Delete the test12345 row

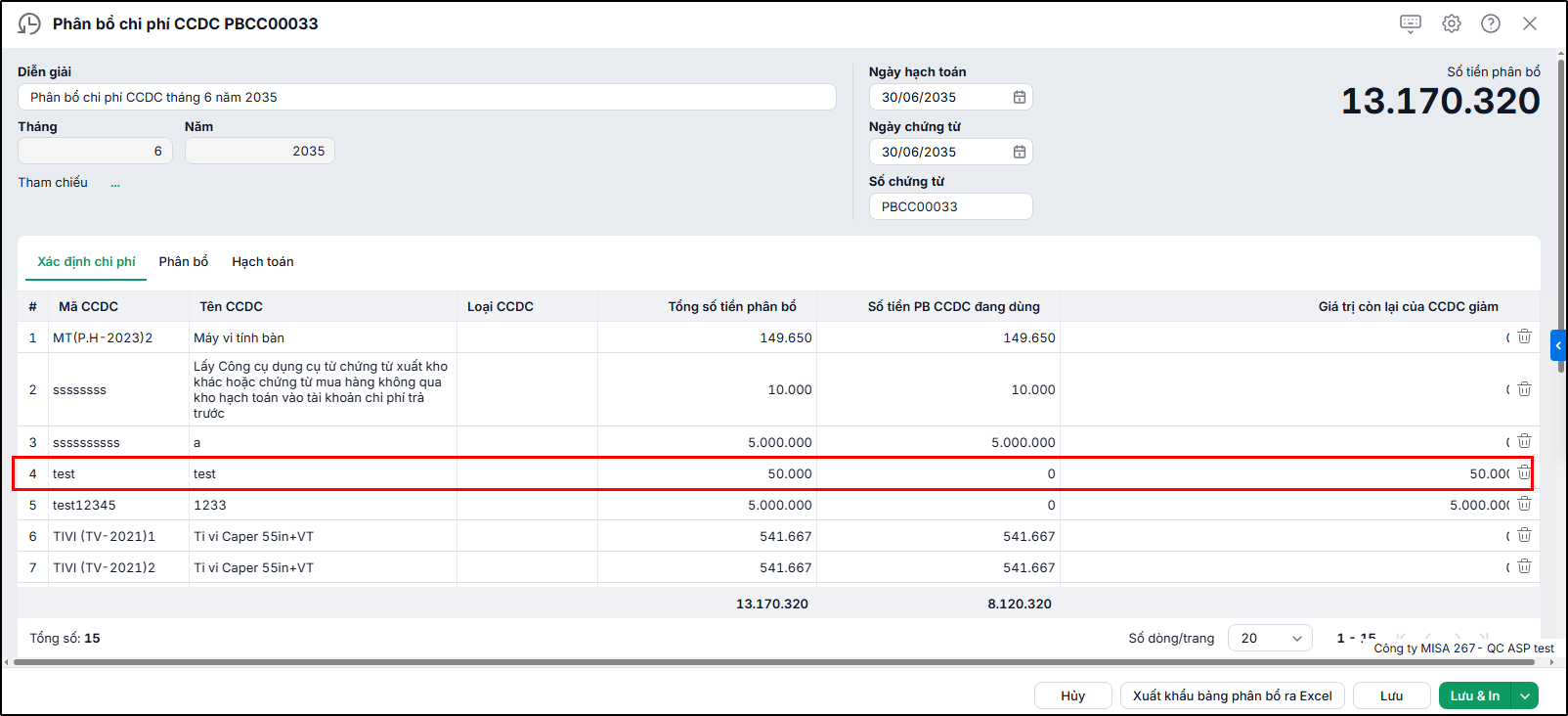point(1524,504)
